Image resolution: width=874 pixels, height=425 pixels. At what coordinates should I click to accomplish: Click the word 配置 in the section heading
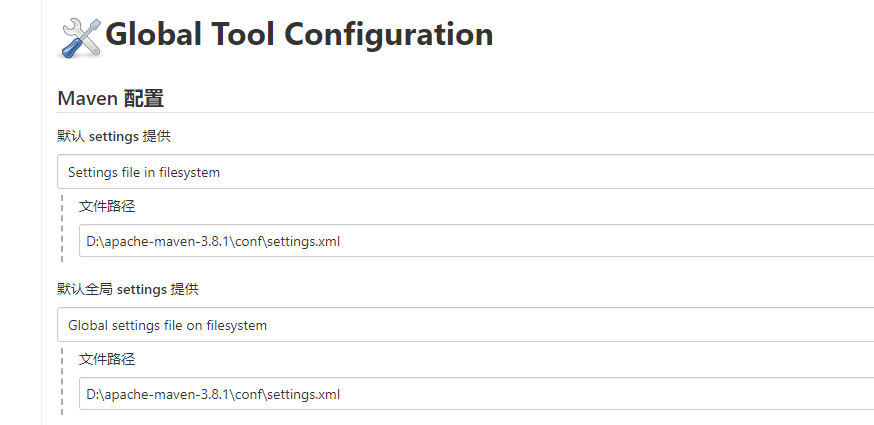pos(143,98)
